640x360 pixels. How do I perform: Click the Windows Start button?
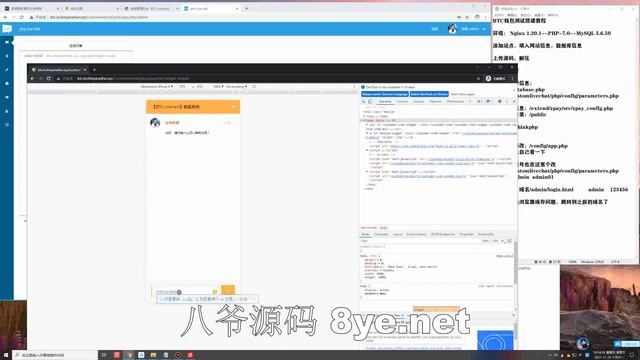click(5, 355)
